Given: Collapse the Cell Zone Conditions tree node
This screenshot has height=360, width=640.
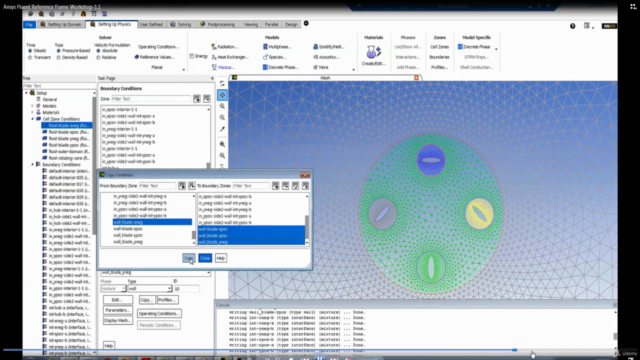Looking at the screenshot, I should tap(32, 119).
